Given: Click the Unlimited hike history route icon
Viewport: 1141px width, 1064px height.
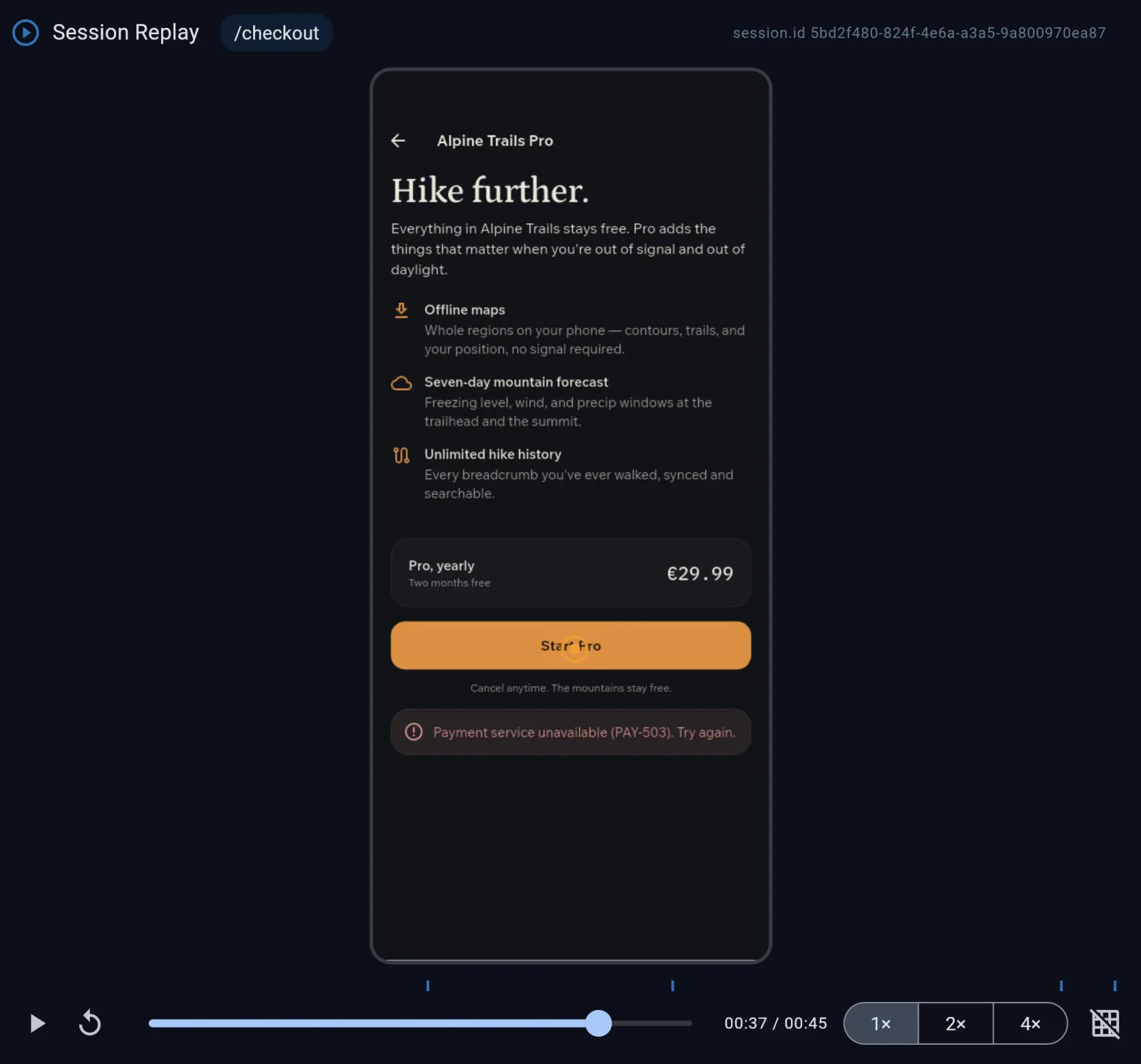Looking at the screenshot, I should 401,455.
